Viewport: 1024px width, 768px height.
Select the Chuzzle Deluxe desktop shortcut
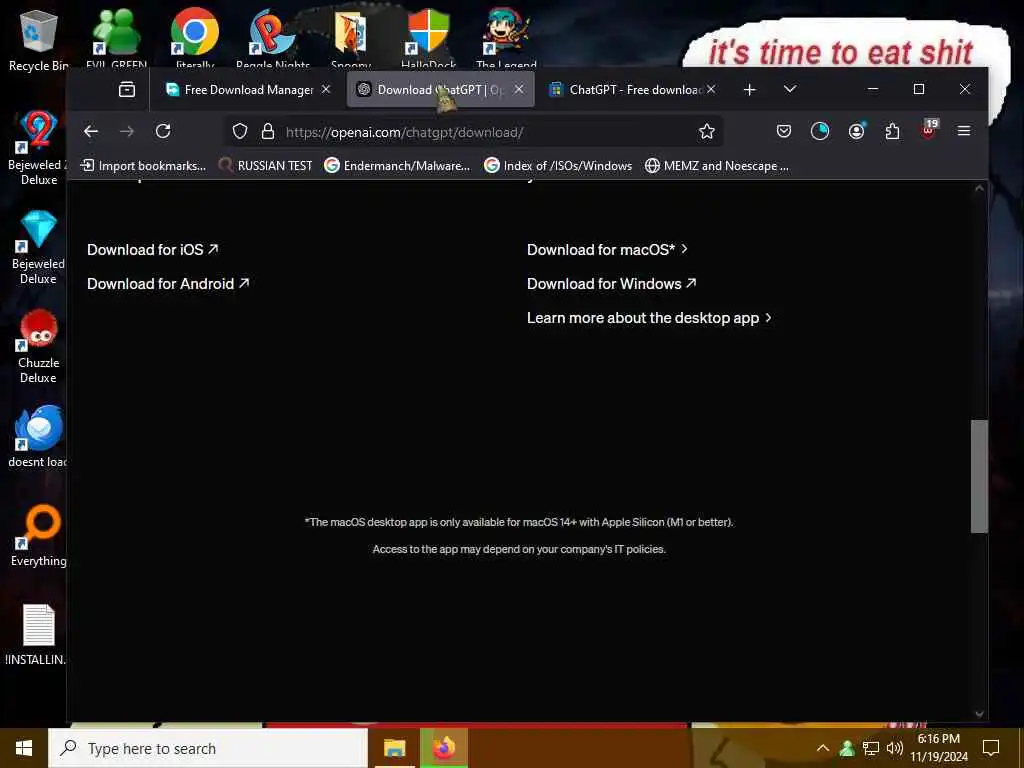pyautogui.click(x=38, y=347)
